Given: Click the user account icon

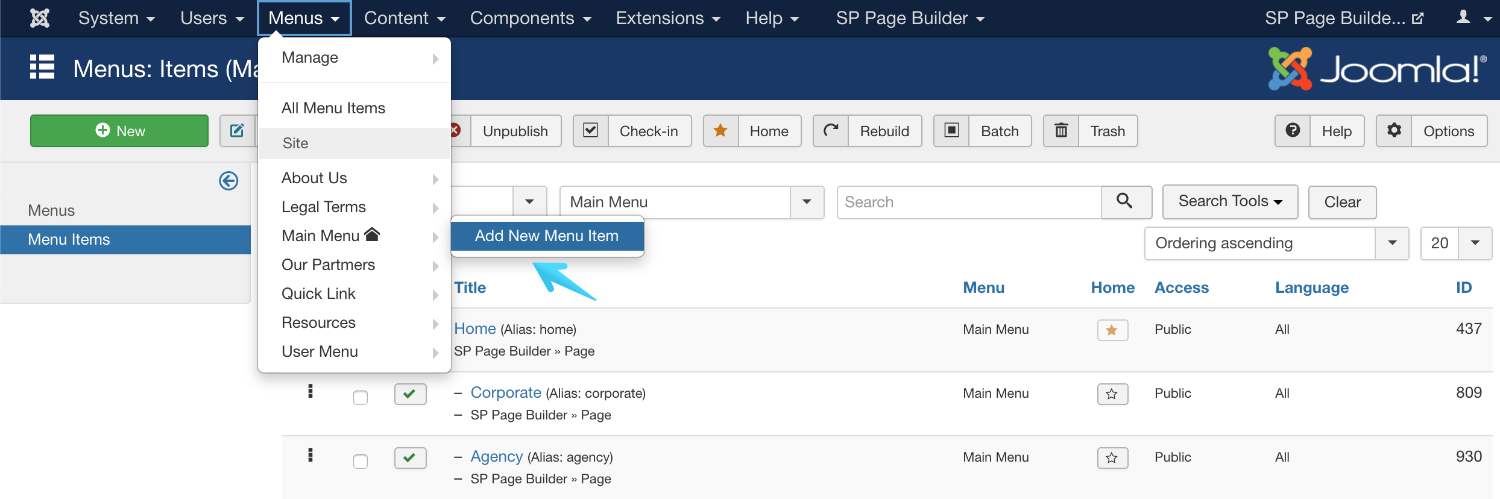Looking at the screenshot, I should tap(1463, 18).
